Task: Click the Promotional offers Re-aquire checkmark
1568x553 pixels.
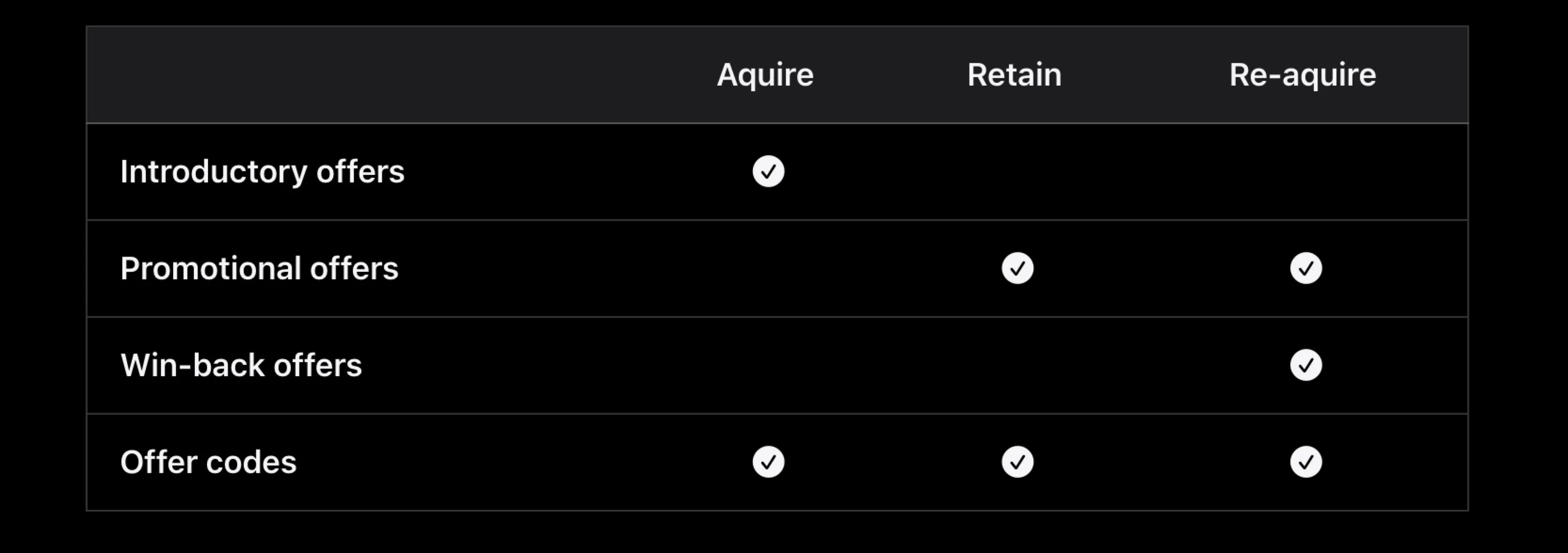Action: (1306, 269)
